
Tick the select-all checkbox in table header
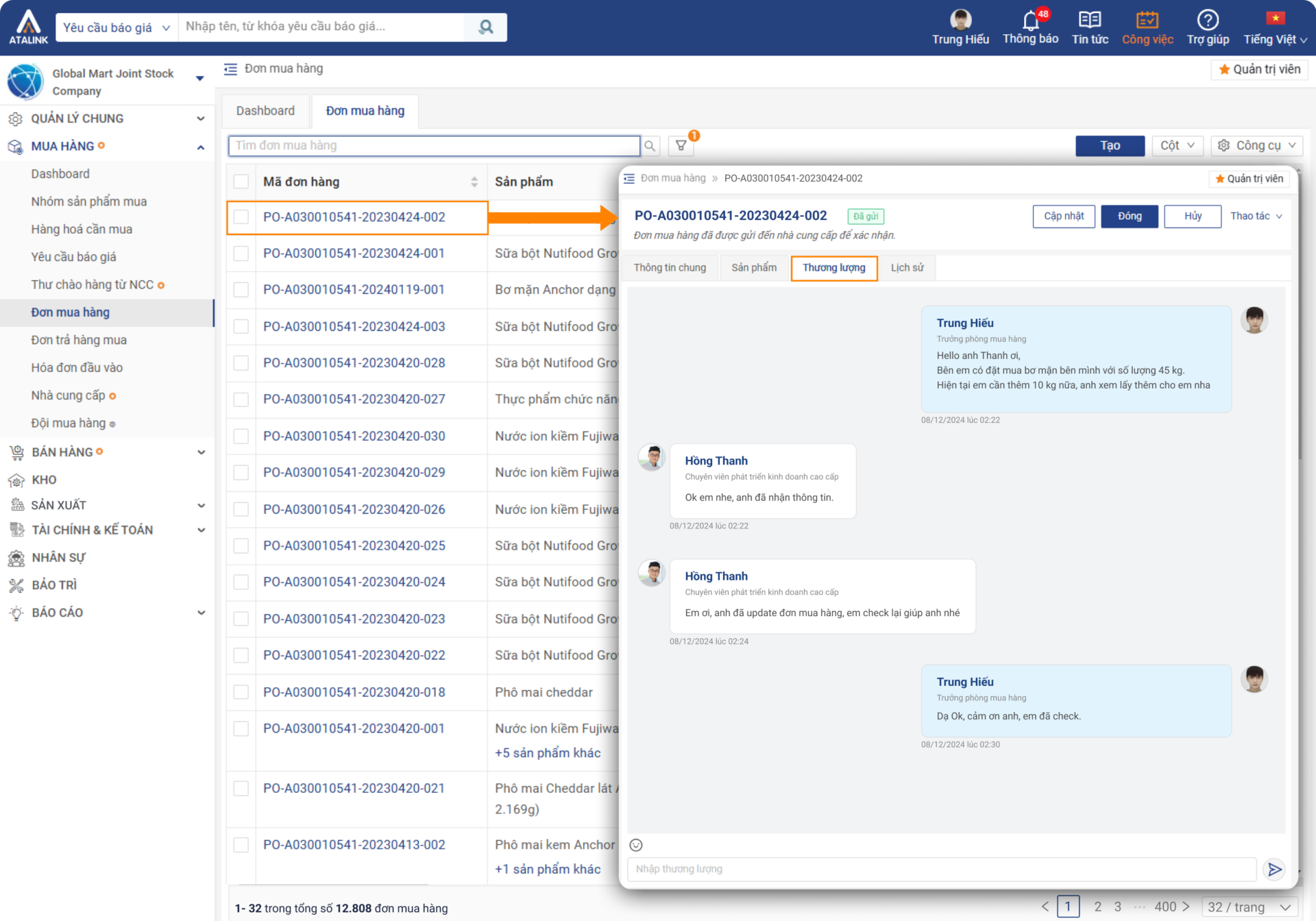pyautogui.click(x=241, y=182)
